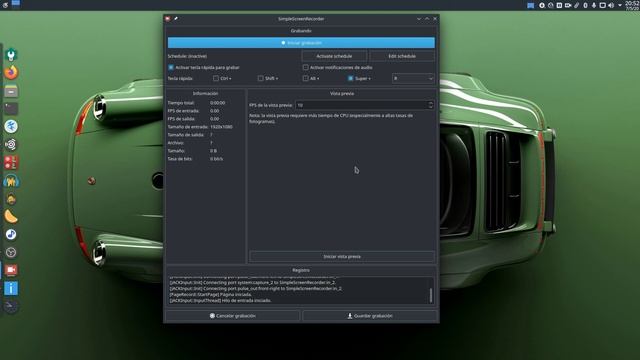The height and width of the screenshot is (360, 640).
Task: Open the monkey face app icon in dock
Action: click(11, 199)
